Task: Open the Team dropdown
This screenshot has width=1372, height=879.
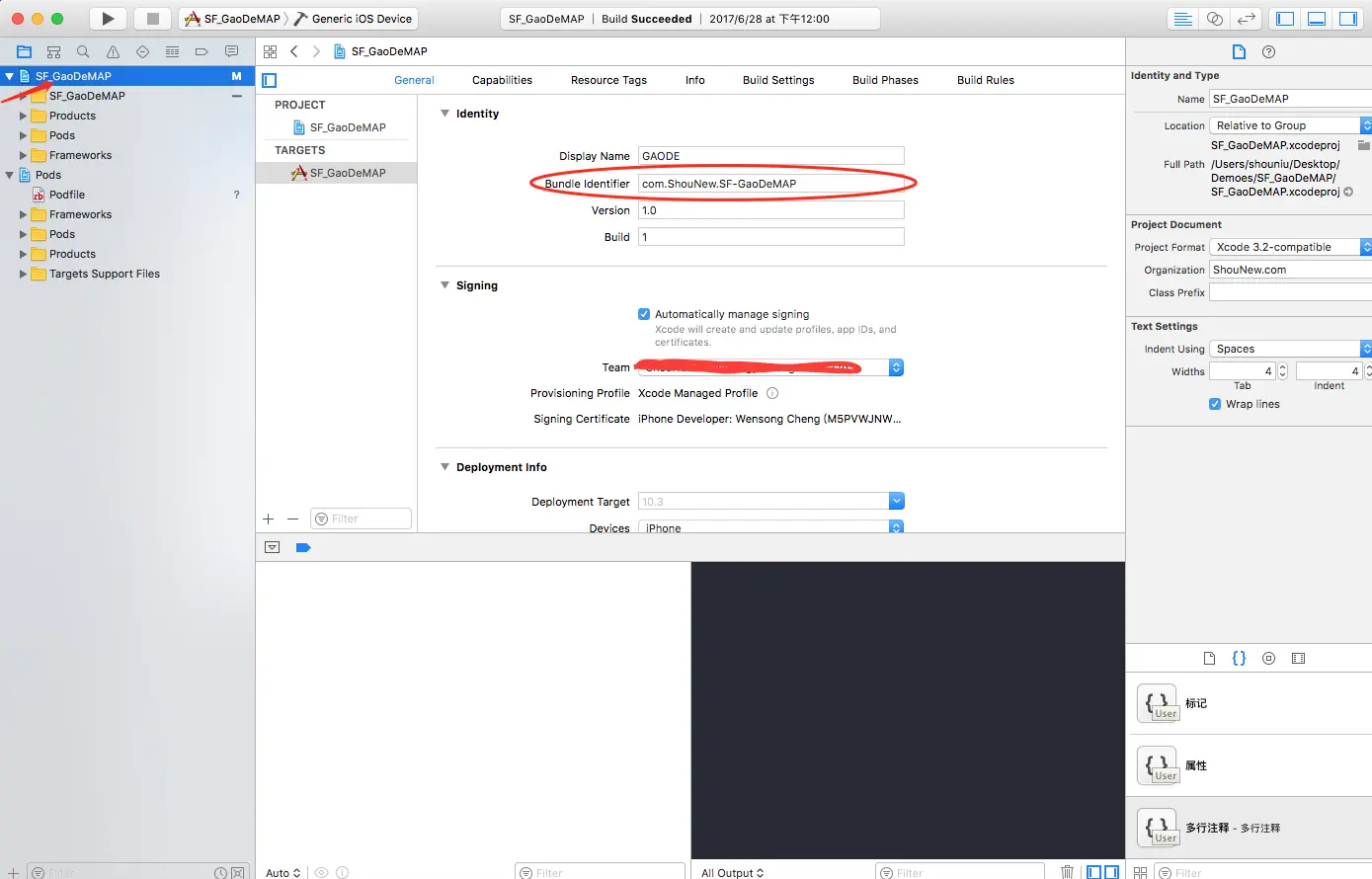Action: 770,367
